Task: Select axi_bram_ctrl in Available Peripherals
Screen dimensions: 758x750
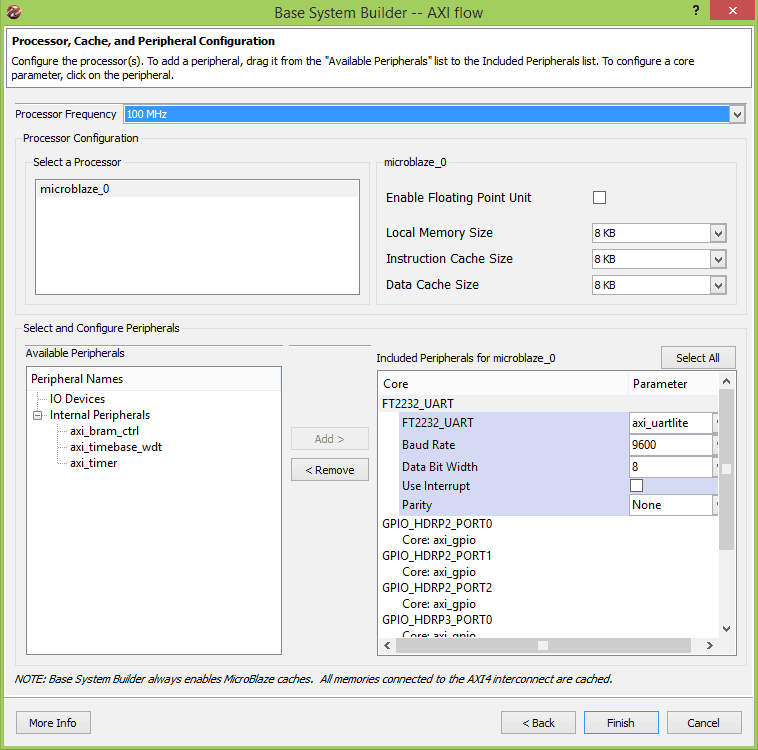Action: click(x=104, y=431)
